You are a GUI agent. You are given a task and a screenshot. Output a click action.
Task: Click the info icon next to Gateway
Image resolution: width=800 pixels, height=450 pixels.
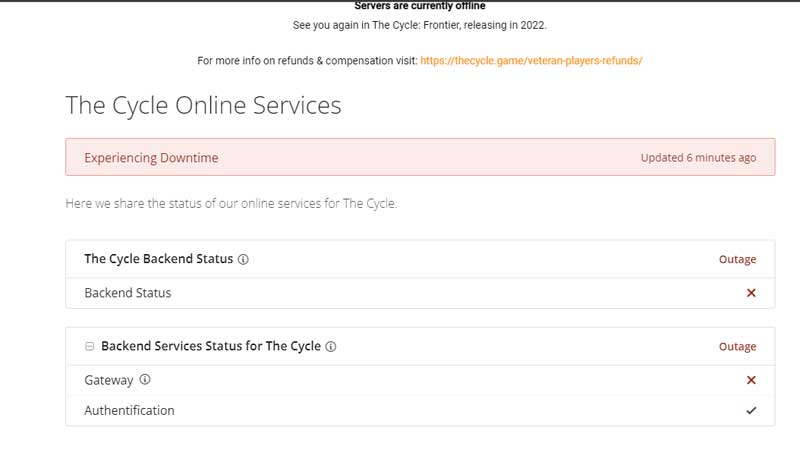145,380
